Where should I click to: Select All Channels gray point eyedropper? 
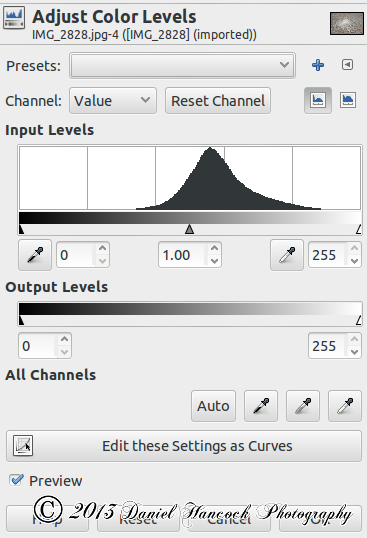click(x=303, y=406)
